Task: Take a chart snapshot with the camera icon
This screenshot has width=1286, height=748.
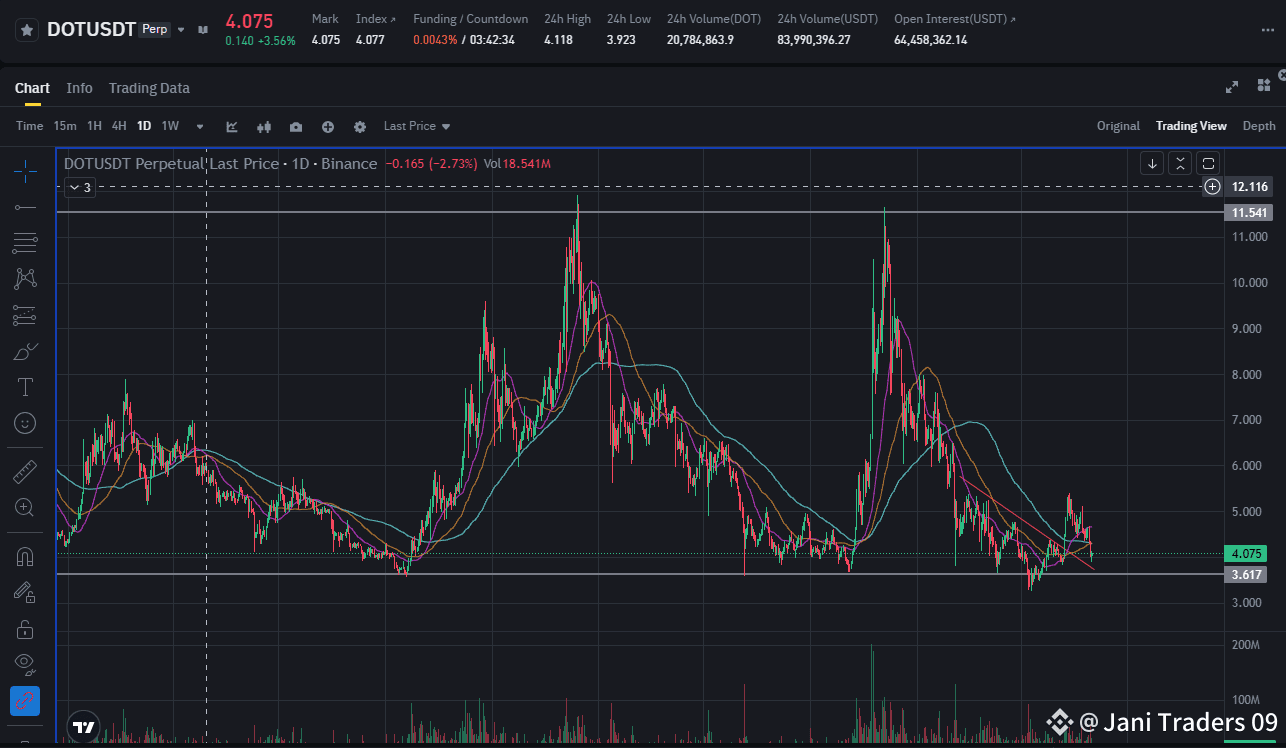Action: (296, 127)
